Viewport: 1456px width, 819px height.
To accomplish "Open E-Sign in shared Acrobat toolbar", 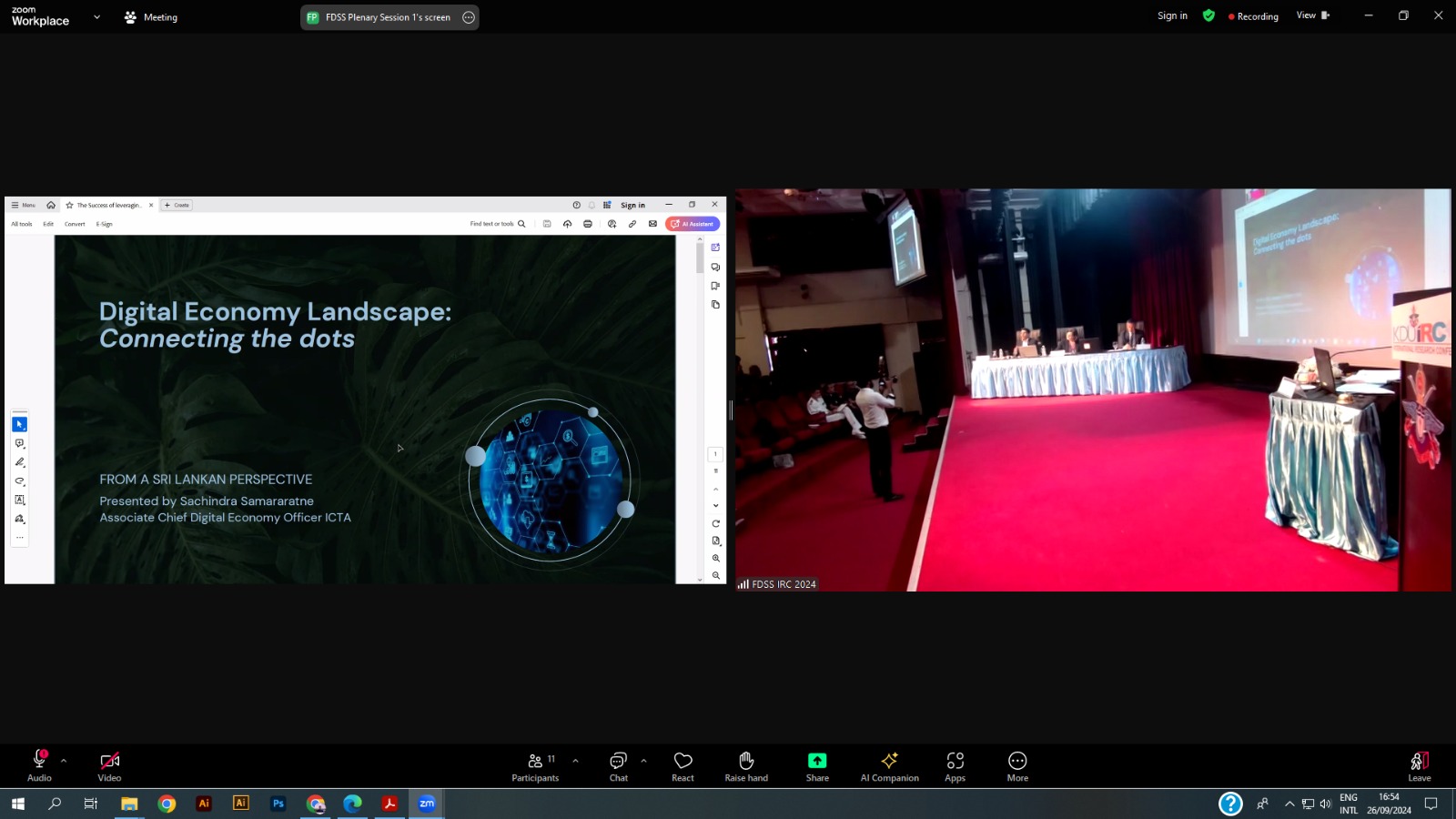I will (x=105, y=224).
